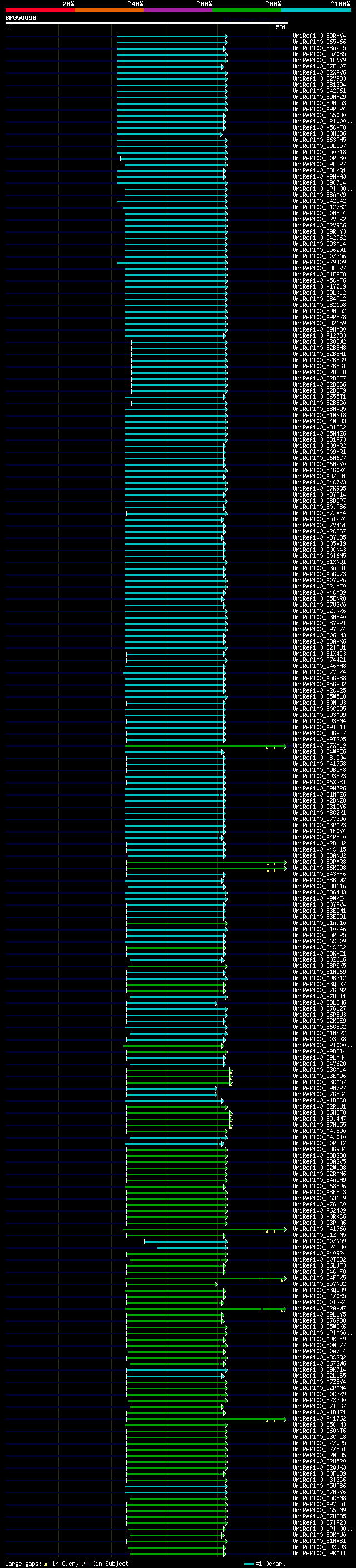Screen dimensions: 356x1568
Task: Open hit UniRef100_A9PIR4
Action: coord(319,110)
